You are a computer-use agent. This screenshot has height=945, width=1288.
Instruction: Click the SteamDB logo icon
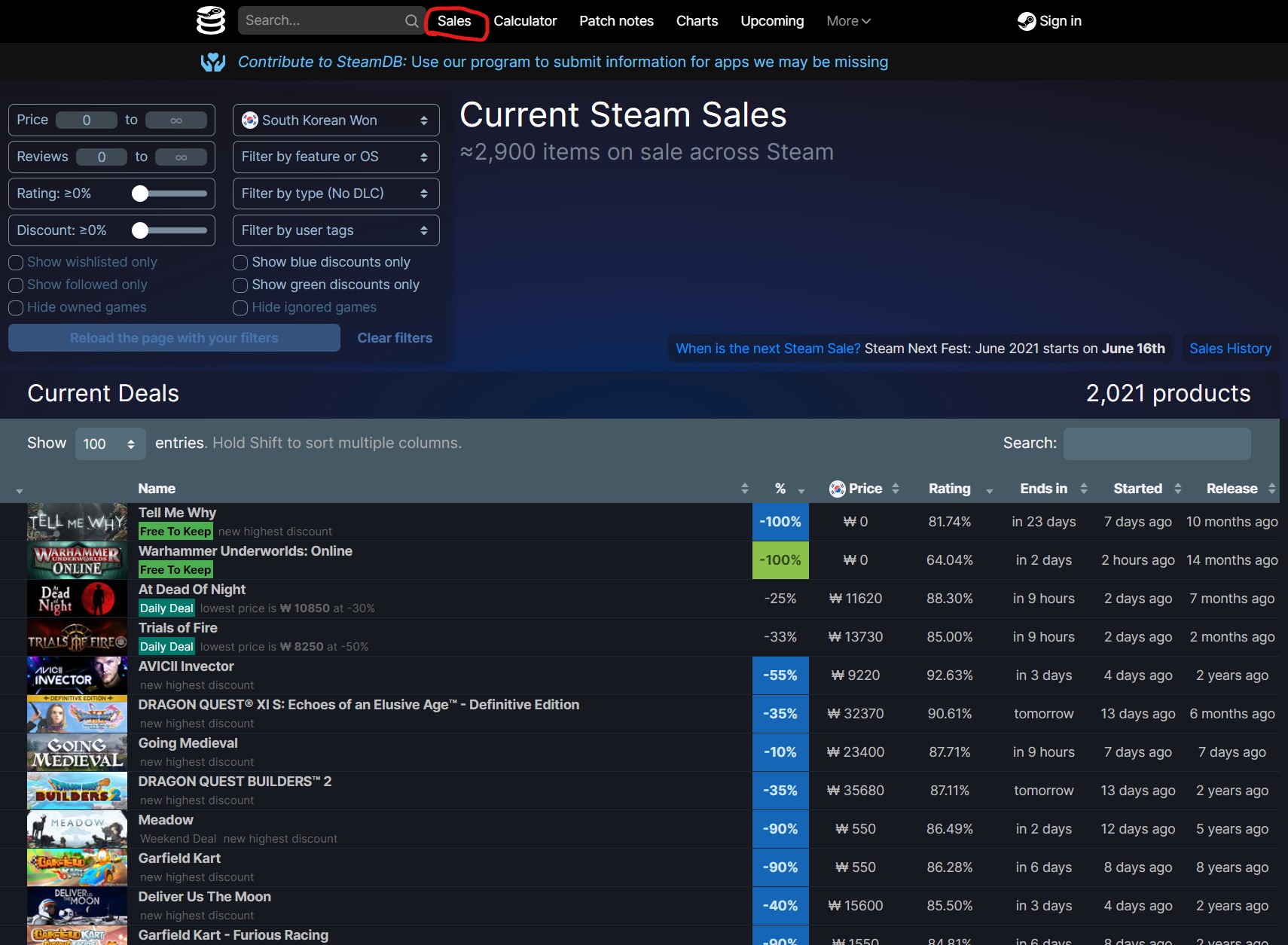[210, 20]
